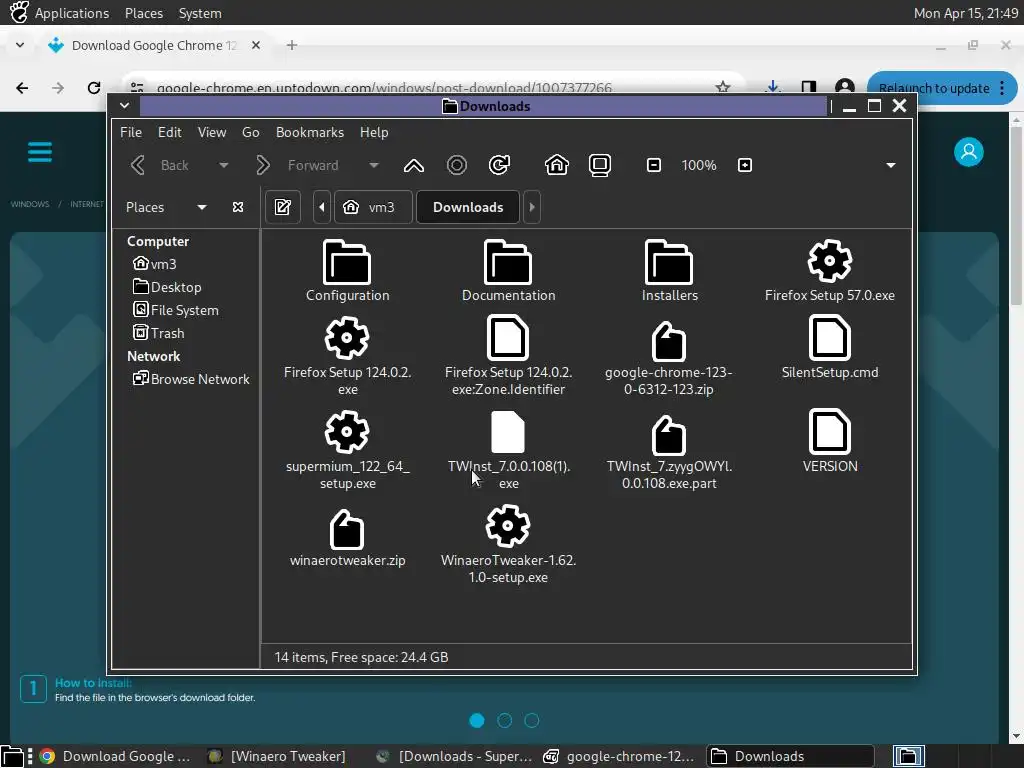Open Trash in Places sidebar
The image size is (1024, 768).
tap(159, 333)
